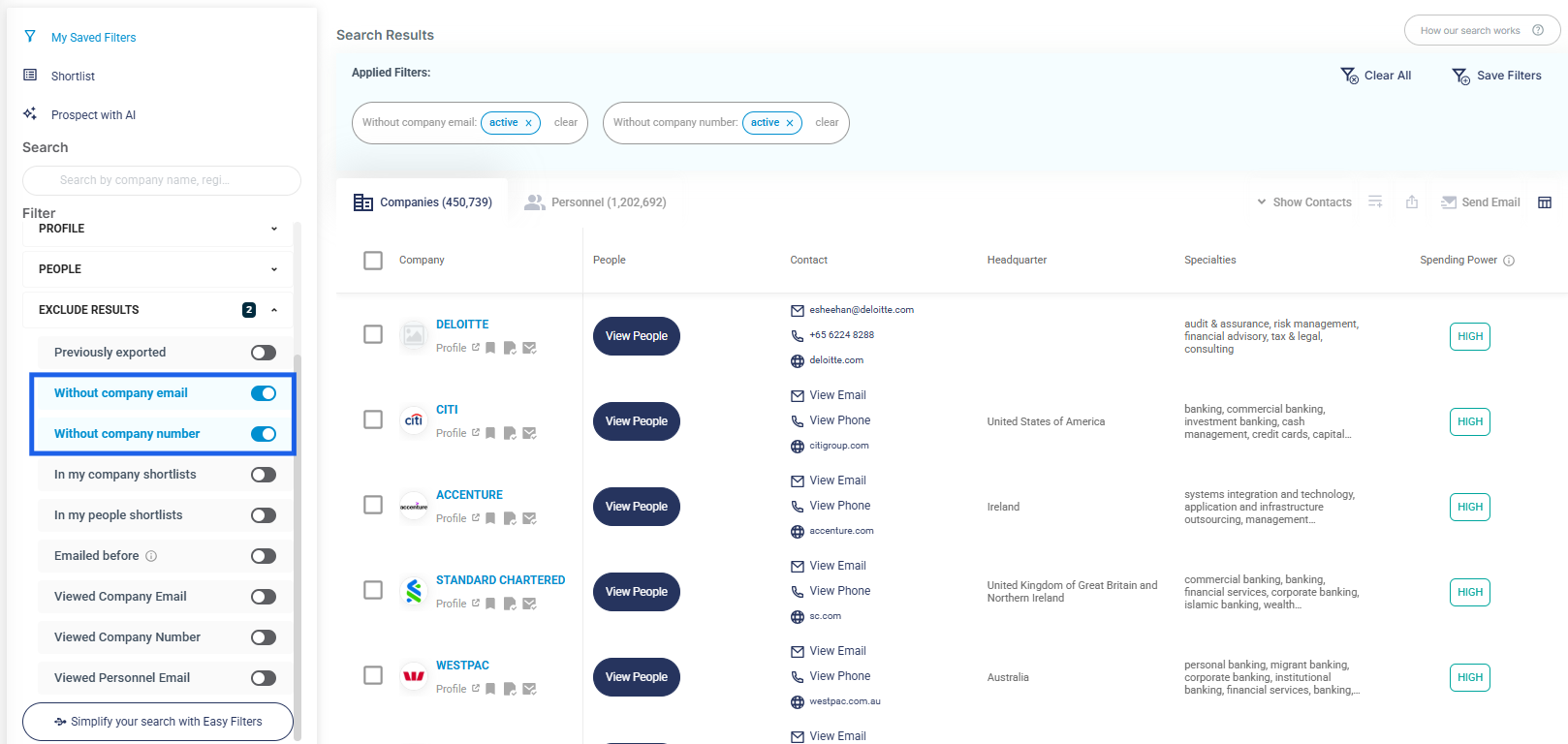Click the emailed envelope icon under ACCENTURE
Image resolution: width=1568 pixels, height=744 pixels.
530,518
